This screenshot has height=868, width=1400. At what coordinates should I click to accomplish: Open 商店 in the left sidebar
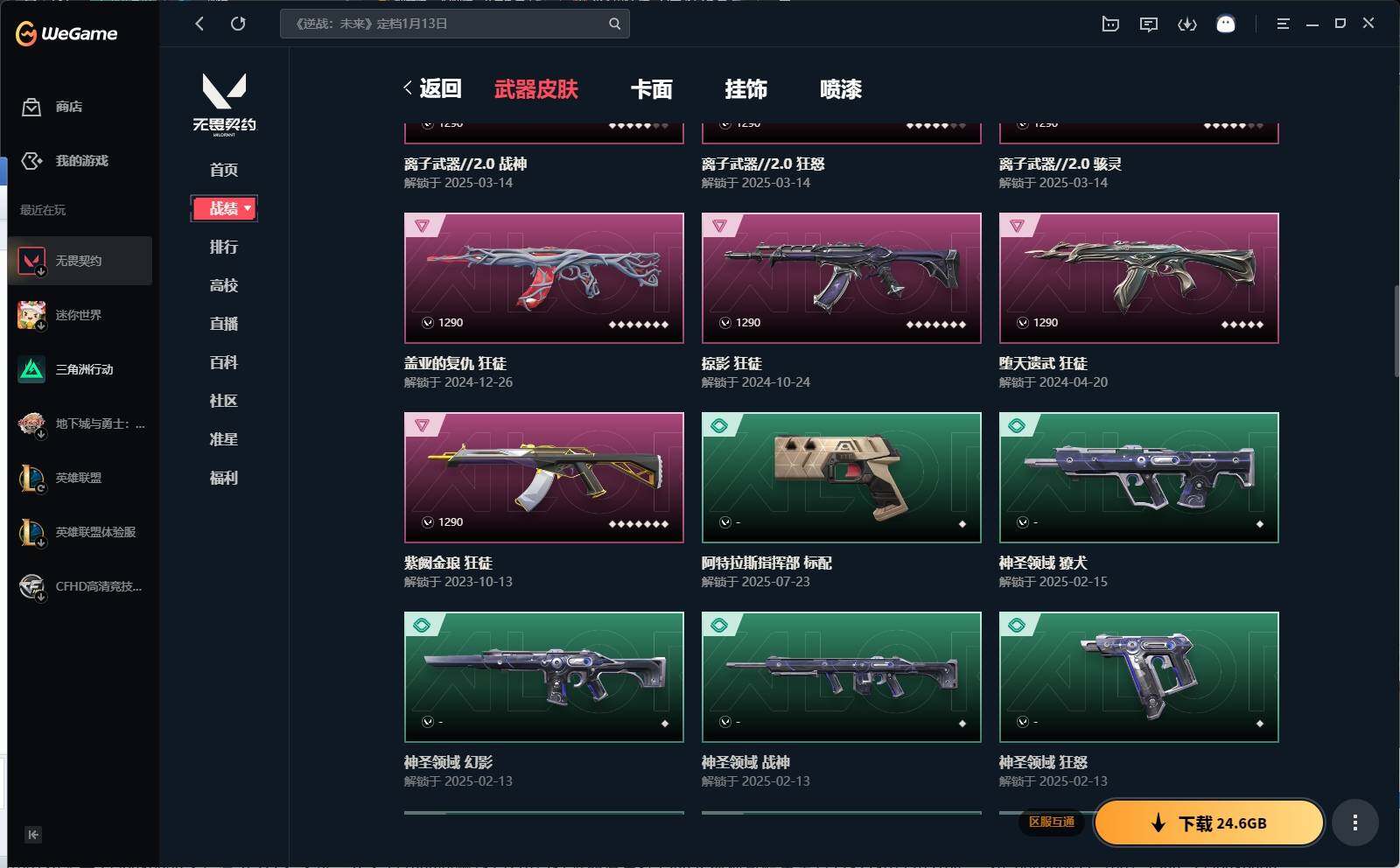52,107
